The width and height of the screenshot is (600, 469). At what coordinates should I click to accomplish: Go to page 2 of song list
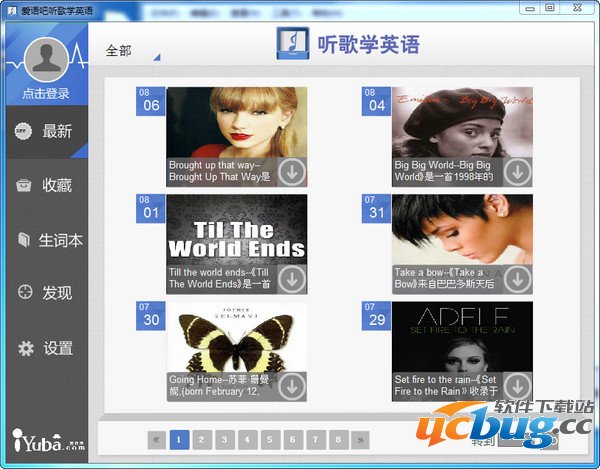click(202, 439)
